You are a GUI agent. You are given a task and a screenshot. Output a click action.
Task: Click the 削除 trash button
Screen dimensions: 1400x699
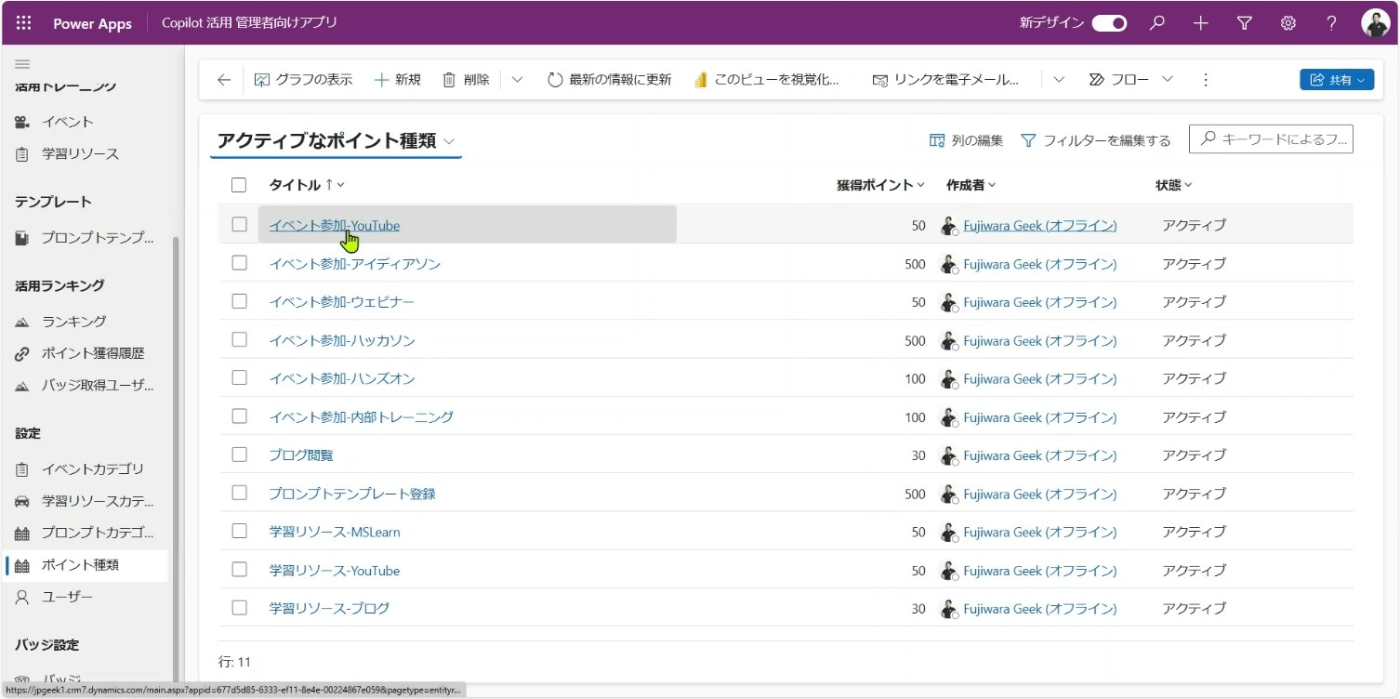[x=466, y=80]
